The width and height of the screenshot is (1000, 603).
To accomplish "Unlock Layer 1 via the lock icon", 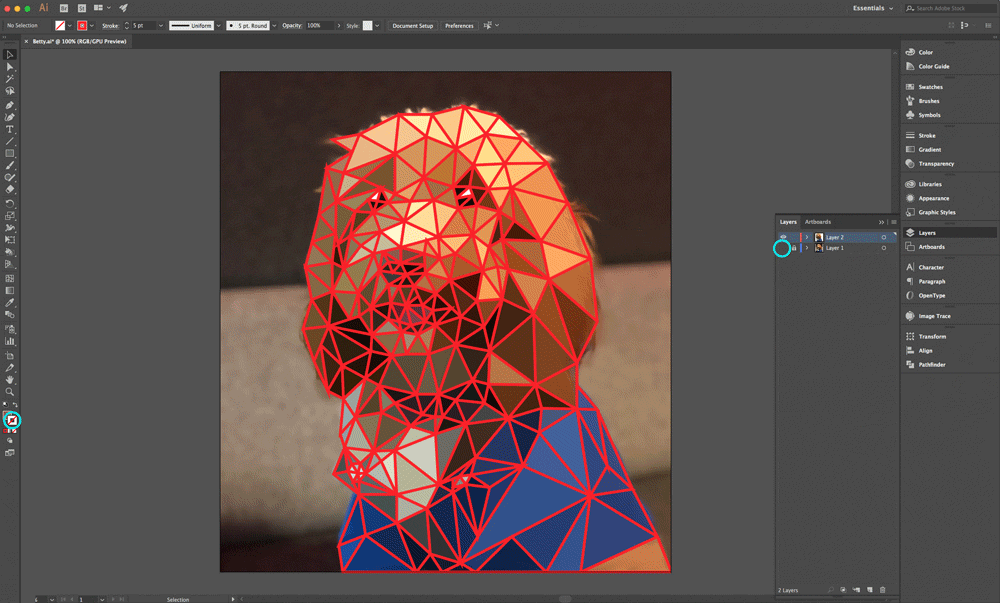I will (x=794, y=248).
